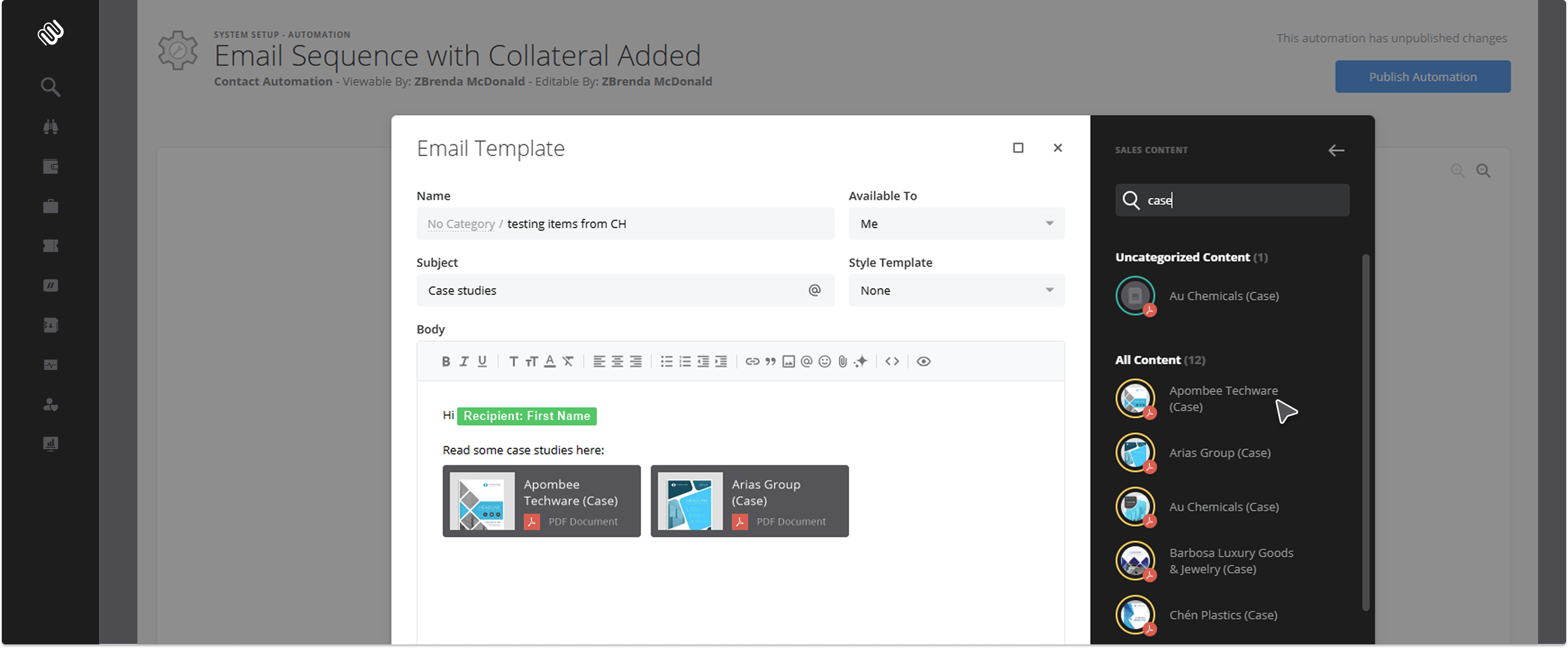The width and height of the screenshot is (1568, 648).
Task: Open the contacts section from the sidebar
Action: coord(50,405)
